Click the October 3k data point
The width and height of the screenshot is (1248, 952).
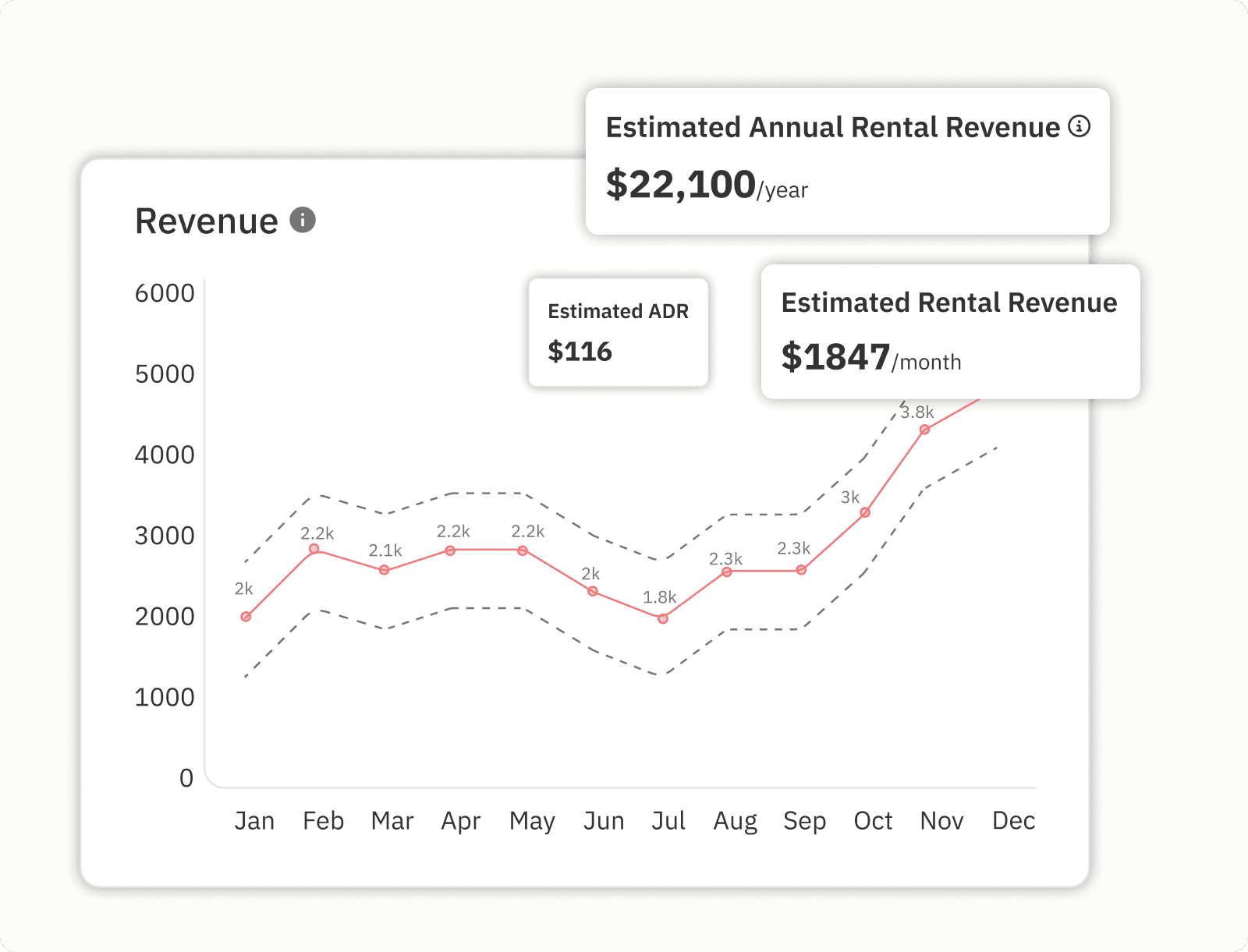click(865, 512)
